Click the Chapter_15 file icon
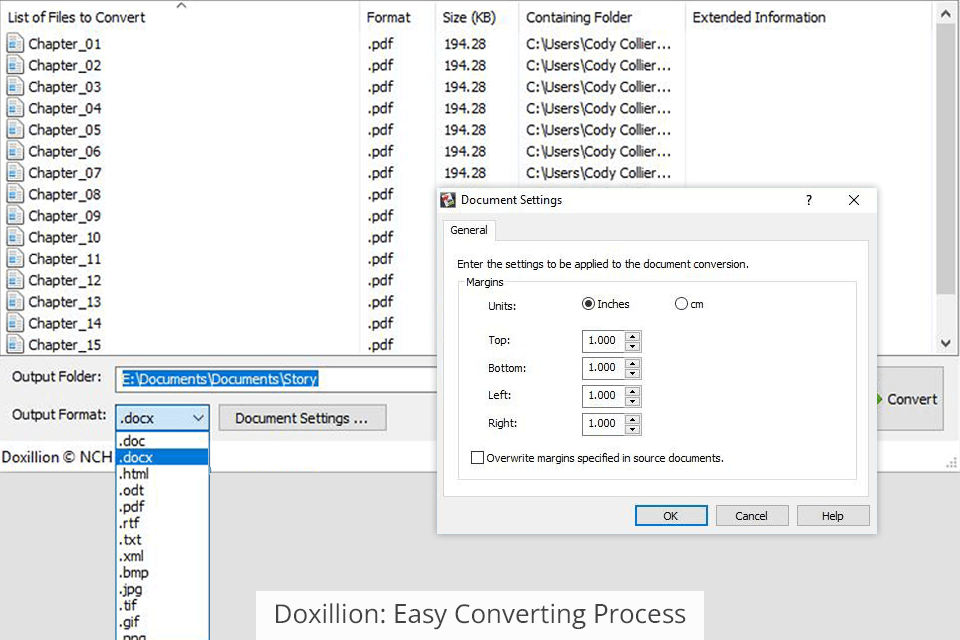The image size is (960, 640). point(15,344)
